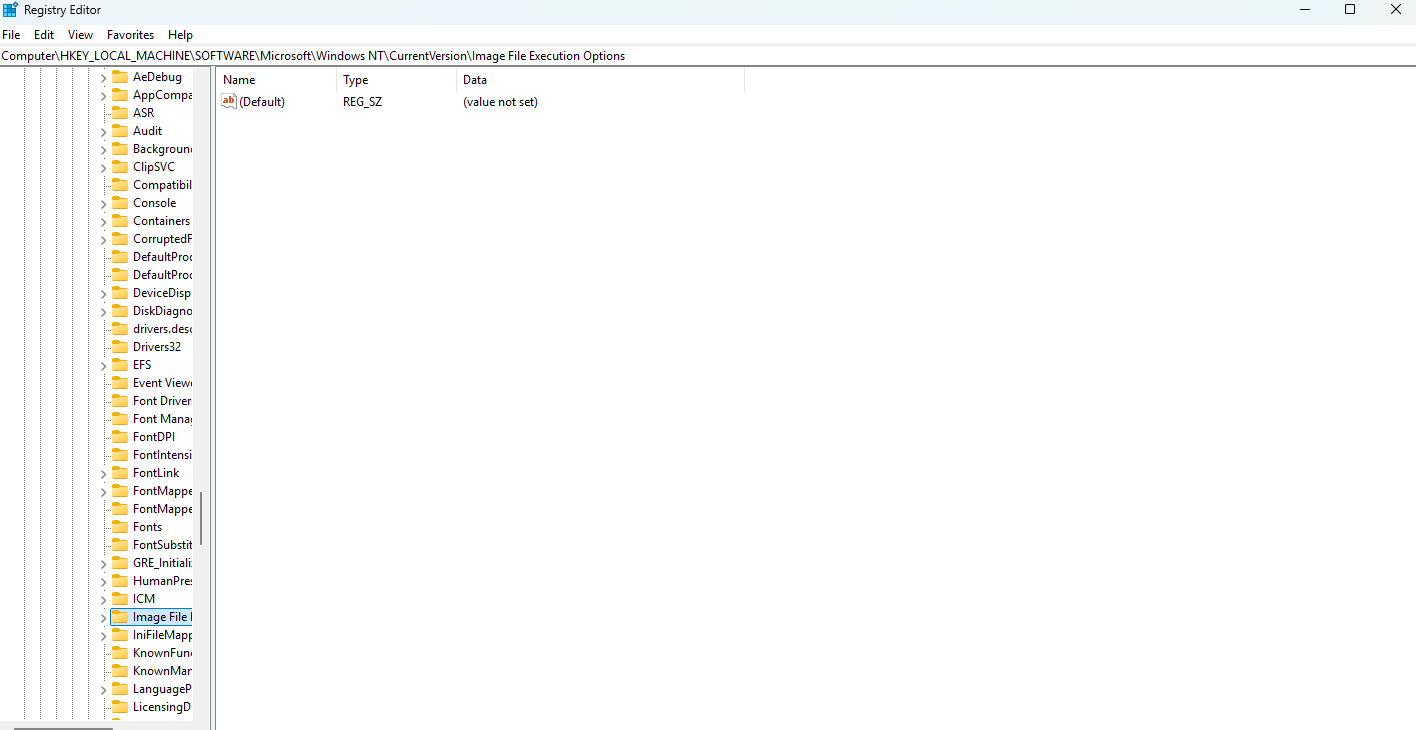Screen dimensions: 1416x730
Task: Open the View menu
Action: pyautogui.click(x=80, y=35)
